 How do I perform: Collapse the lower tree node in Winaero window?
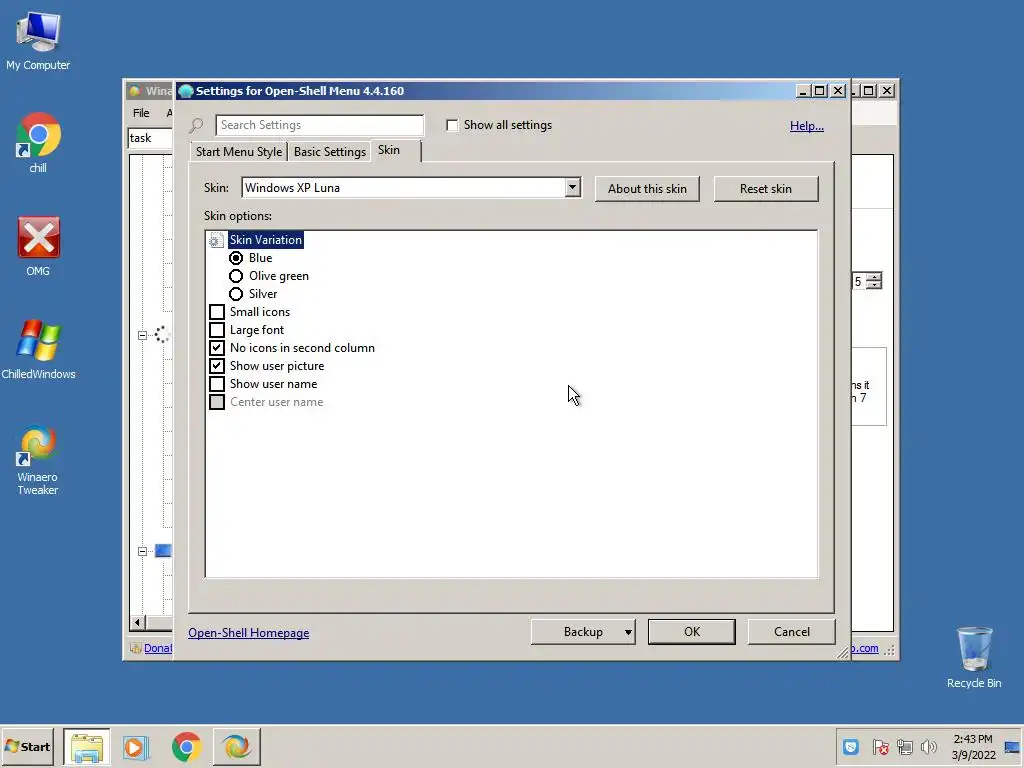click(x=142, y=551)
